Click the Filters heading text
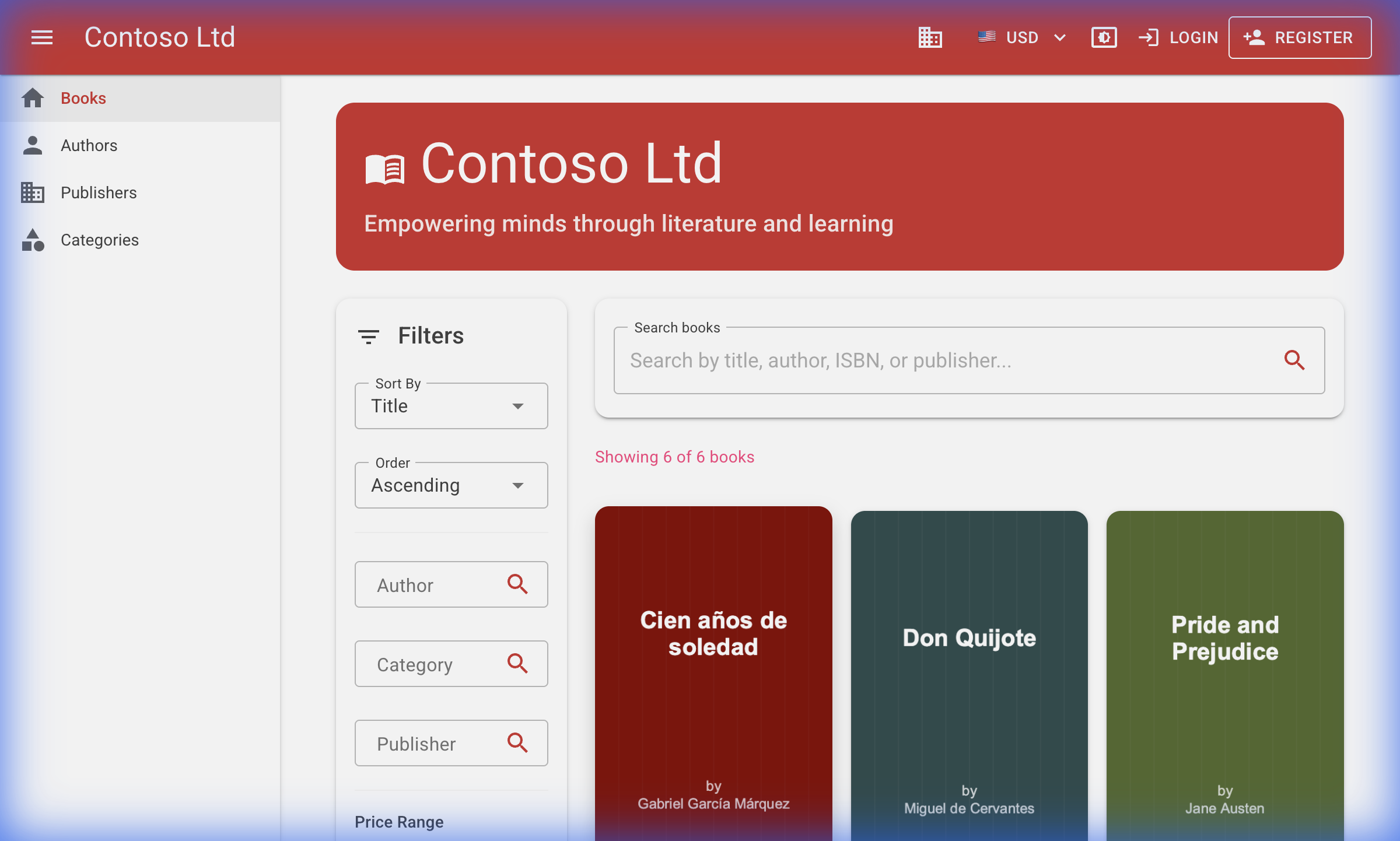 tap(430, 336)
